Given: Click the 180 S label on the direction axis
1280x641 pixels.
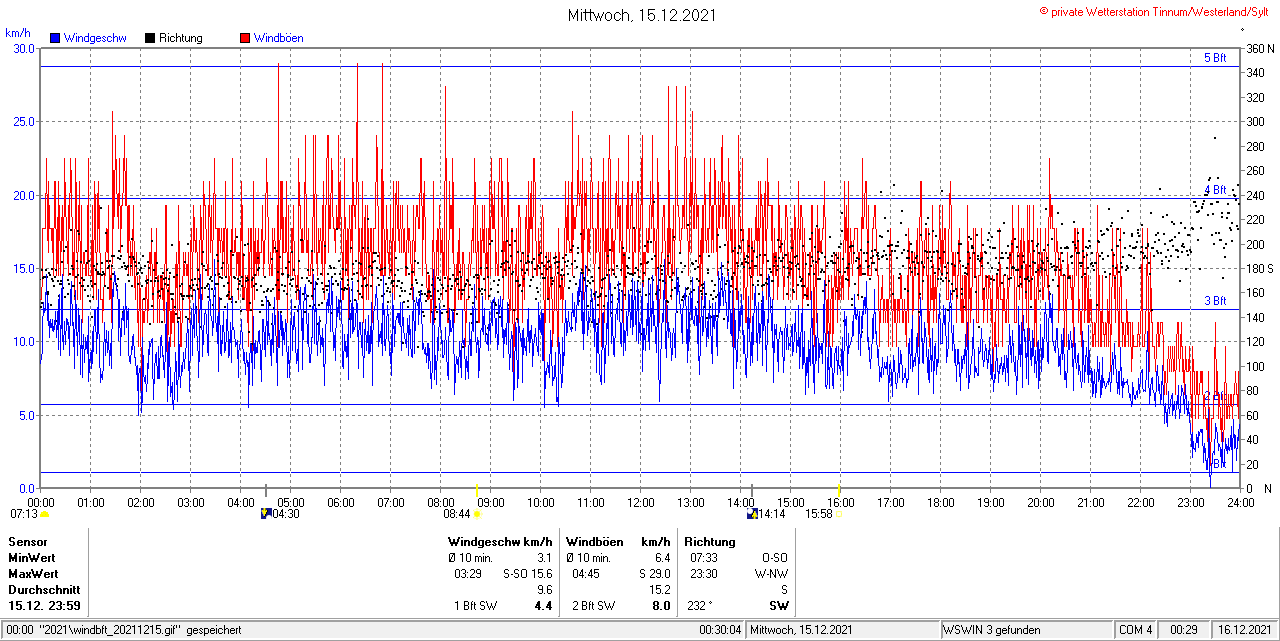Looking at the screenshot, I should click(1259, 268).
